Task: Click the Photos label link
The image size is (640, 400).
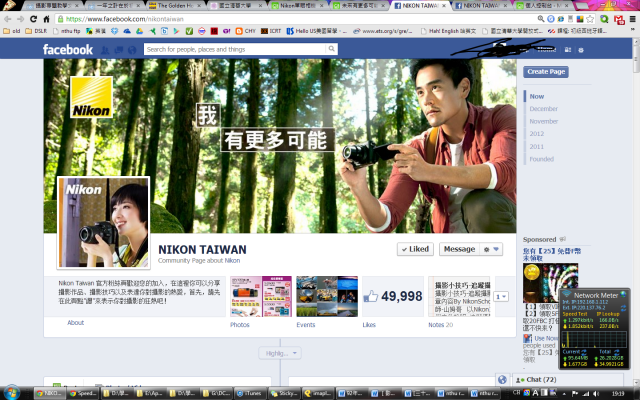Action: pos(240,325)
